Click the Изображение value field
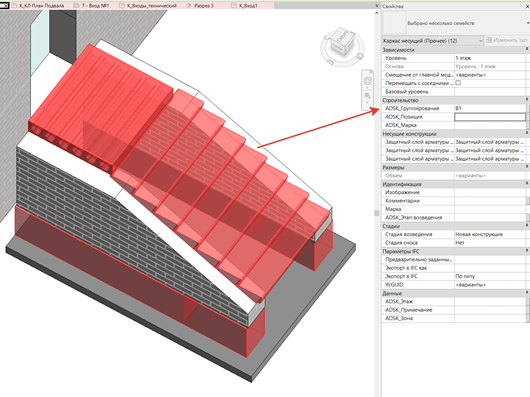 tap(490, 192)
